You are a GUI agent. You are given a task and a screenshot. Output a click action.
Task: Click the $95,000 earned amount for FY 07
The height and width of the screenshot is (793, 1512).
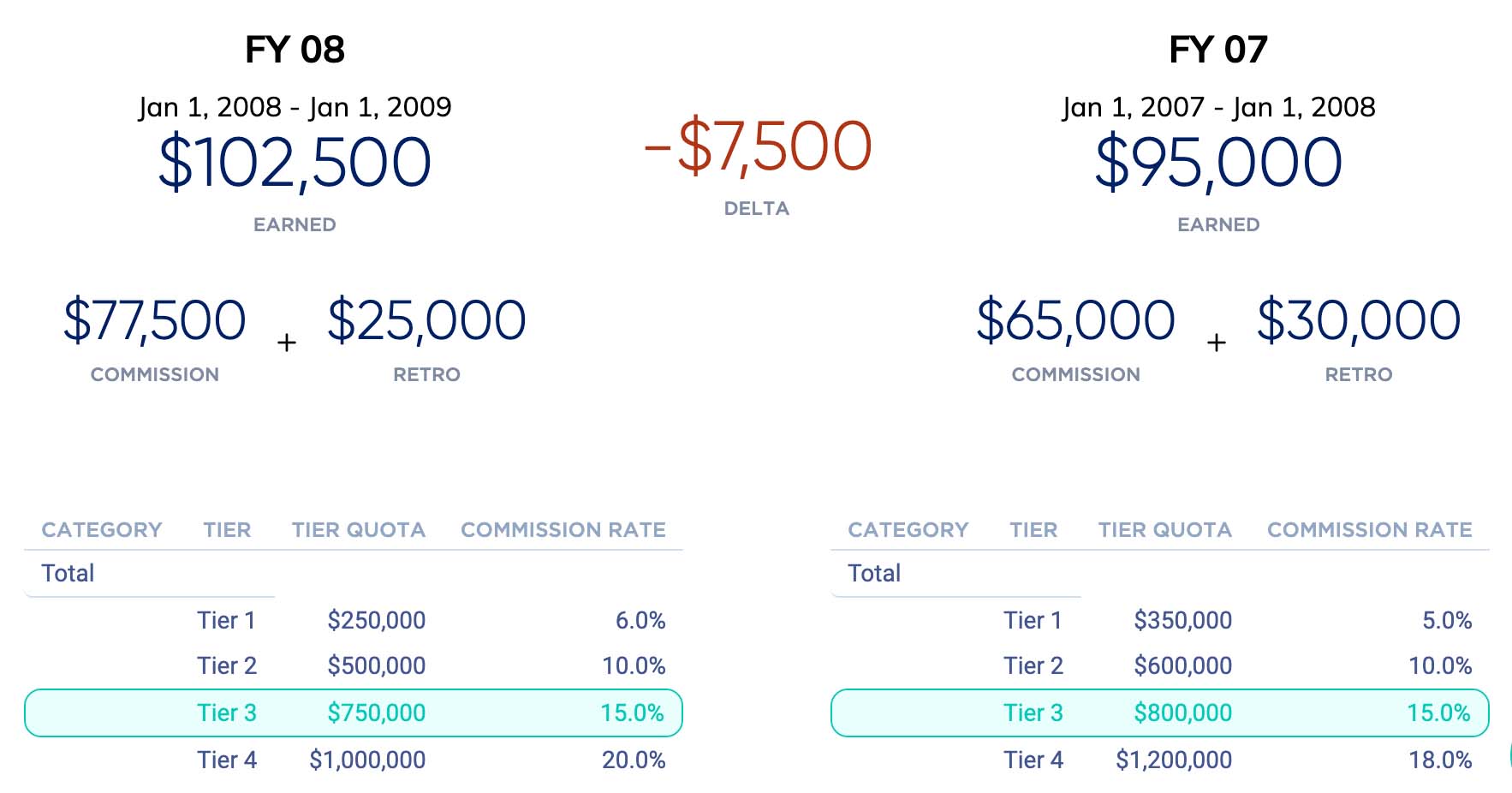[x=1218, y=163]
